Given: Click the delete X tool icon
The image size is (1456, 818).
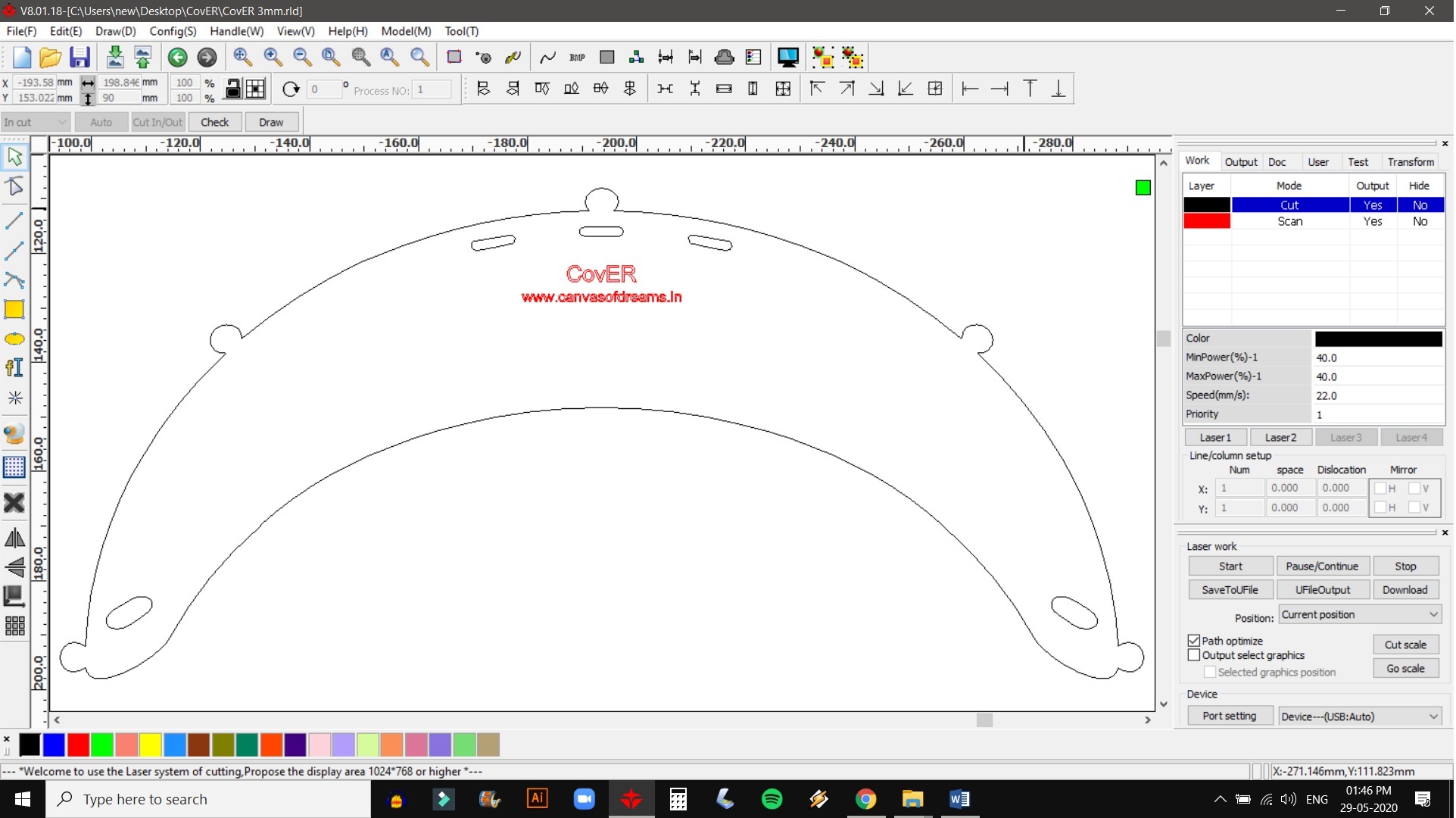Looking at the screenshot, I should 14,503.
